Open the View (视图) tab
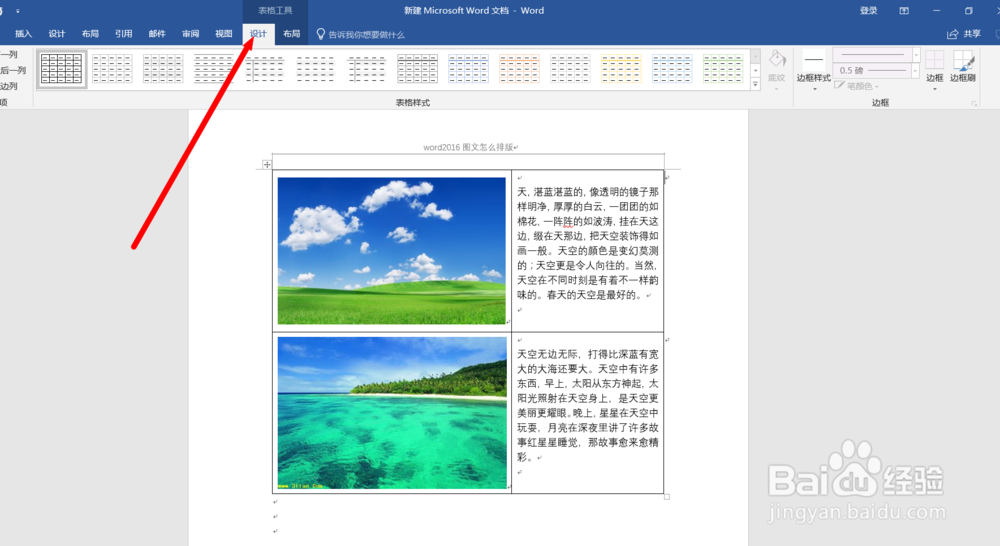The height and width of the screenshot is (546, 1000). (x=223, y=34)
